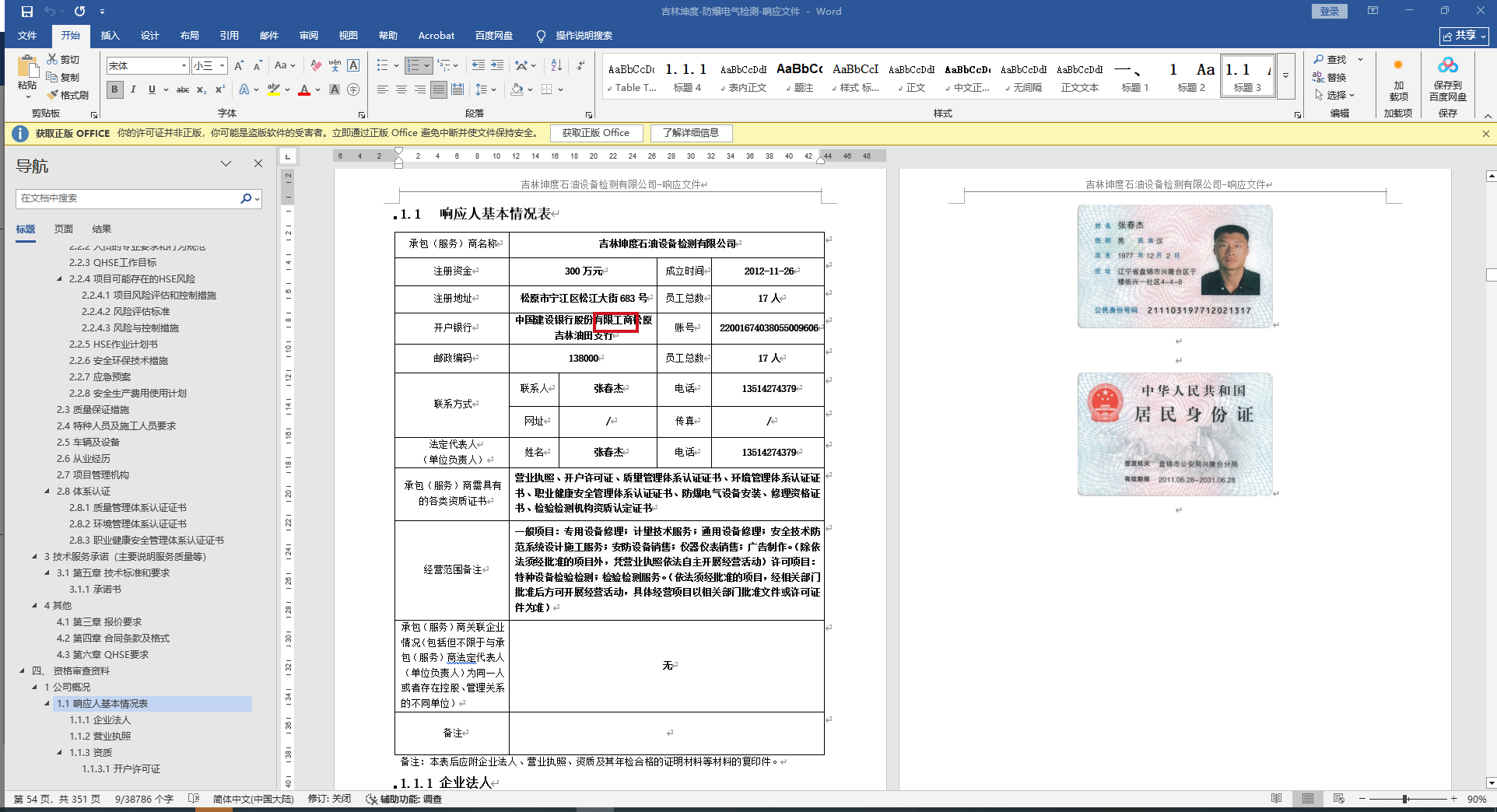The image size is (1497, 812).
Task: Apply subscript formatting
Action: tap(202, 89)
